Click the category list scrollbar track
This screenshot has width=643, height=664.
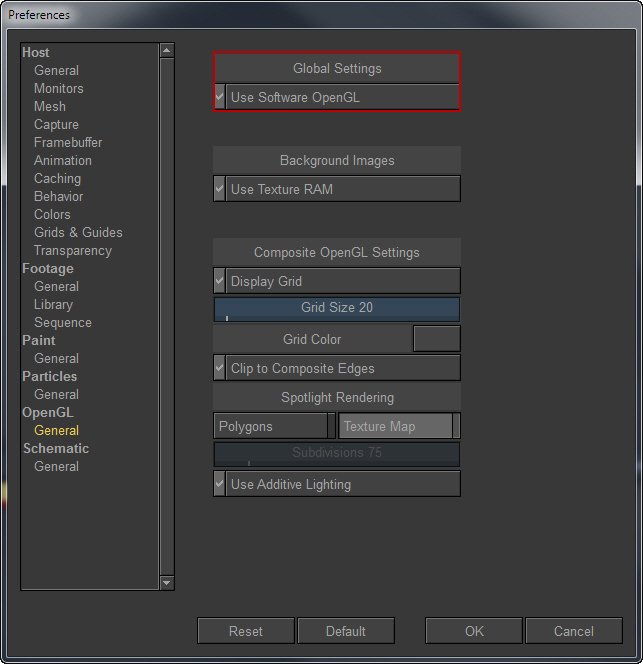(167, 317)
